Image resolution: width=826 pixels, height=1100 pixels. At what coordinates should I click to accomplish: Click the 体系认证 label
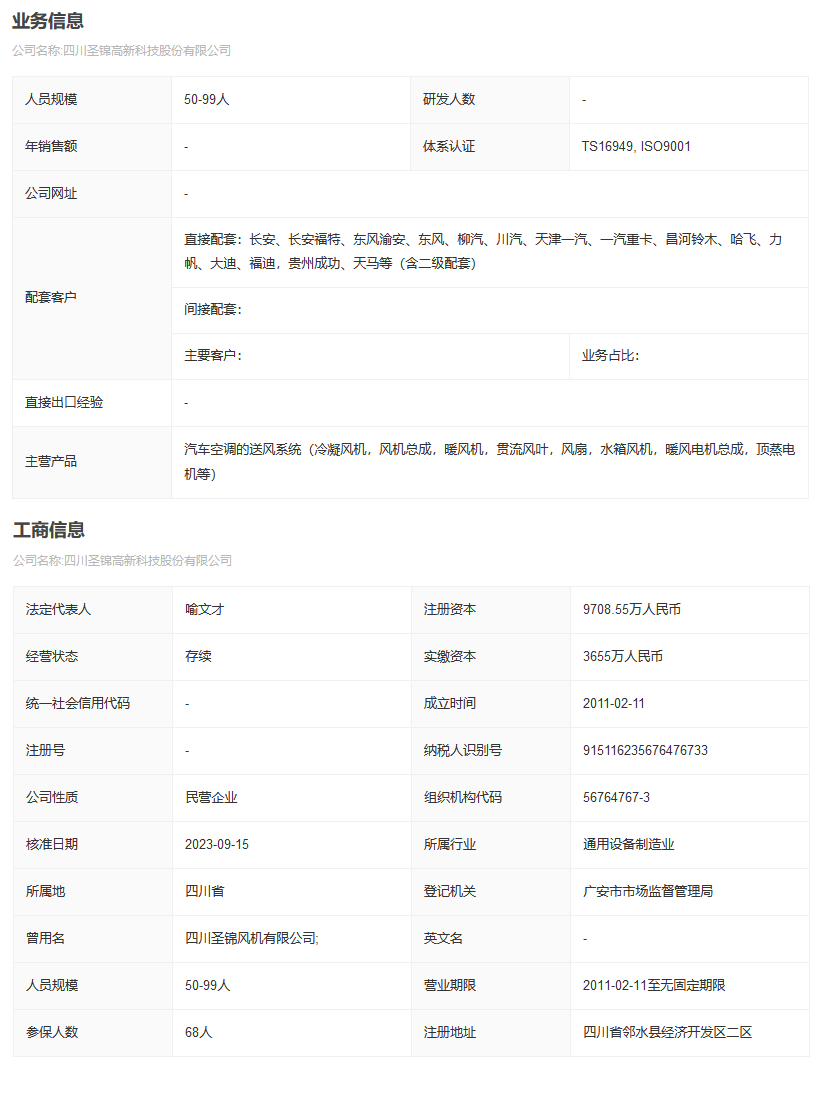(x=449, y=147)
